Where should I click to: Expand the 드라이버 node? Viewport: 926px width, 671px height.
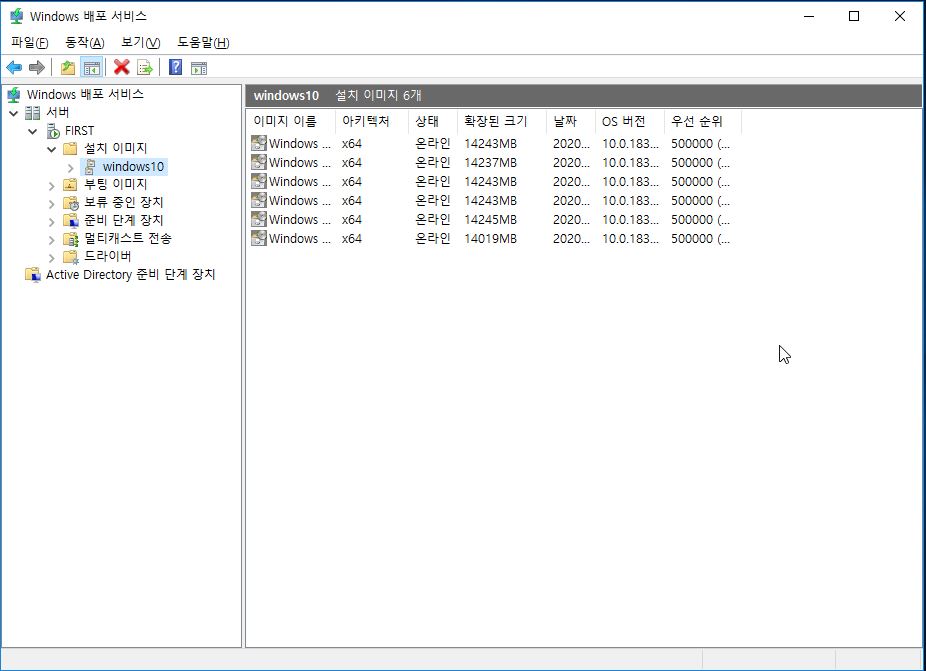point(51,258)
